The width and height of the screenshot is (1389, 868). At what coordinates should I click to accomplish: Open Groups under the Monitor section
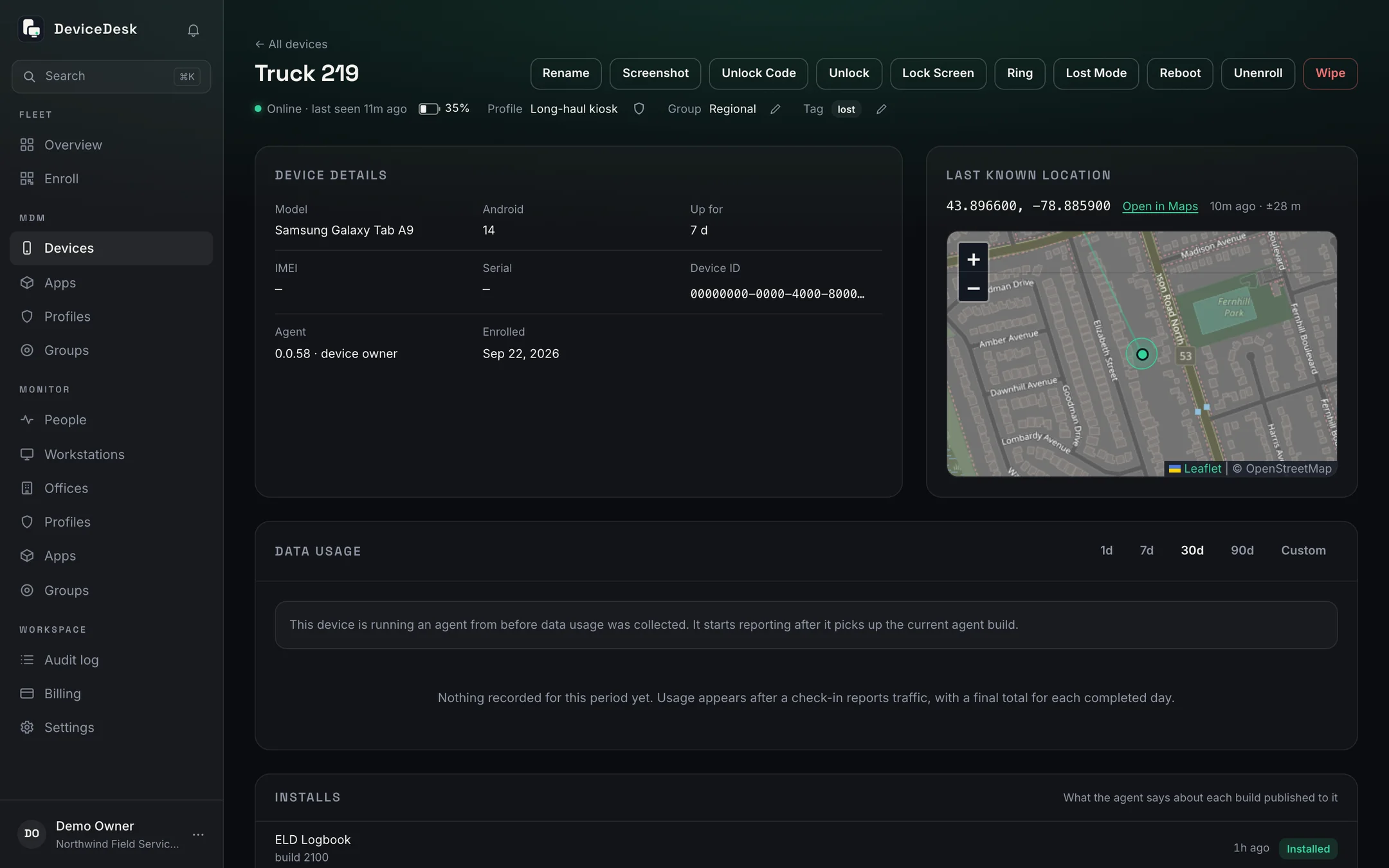[111, 590]
